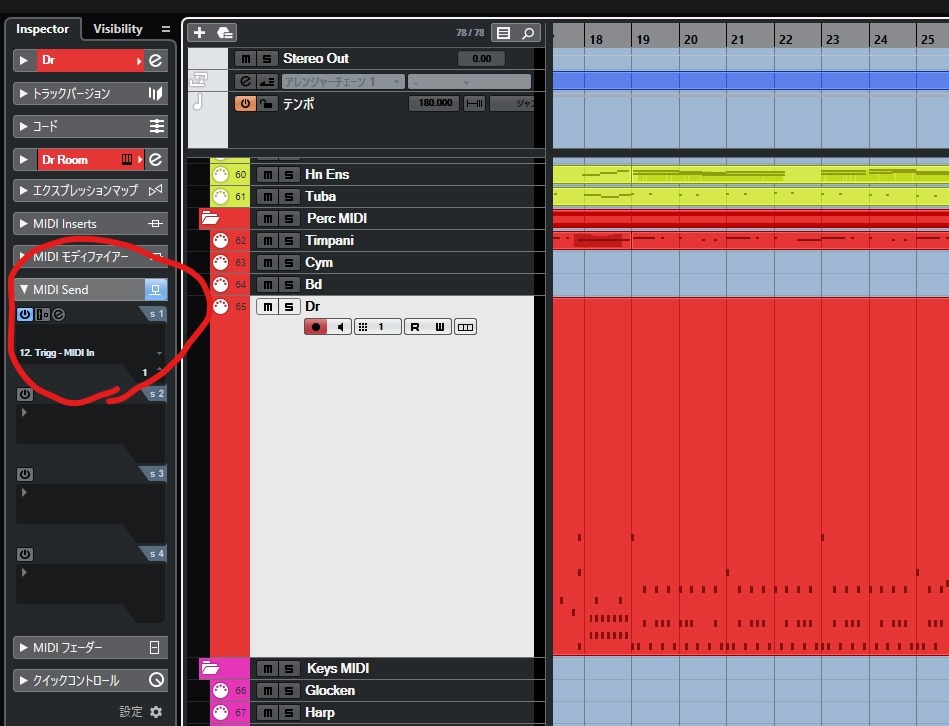The image size is (949, 726).
Task: Click Read automation button on Dr track
Action: (x=415, y=327)
